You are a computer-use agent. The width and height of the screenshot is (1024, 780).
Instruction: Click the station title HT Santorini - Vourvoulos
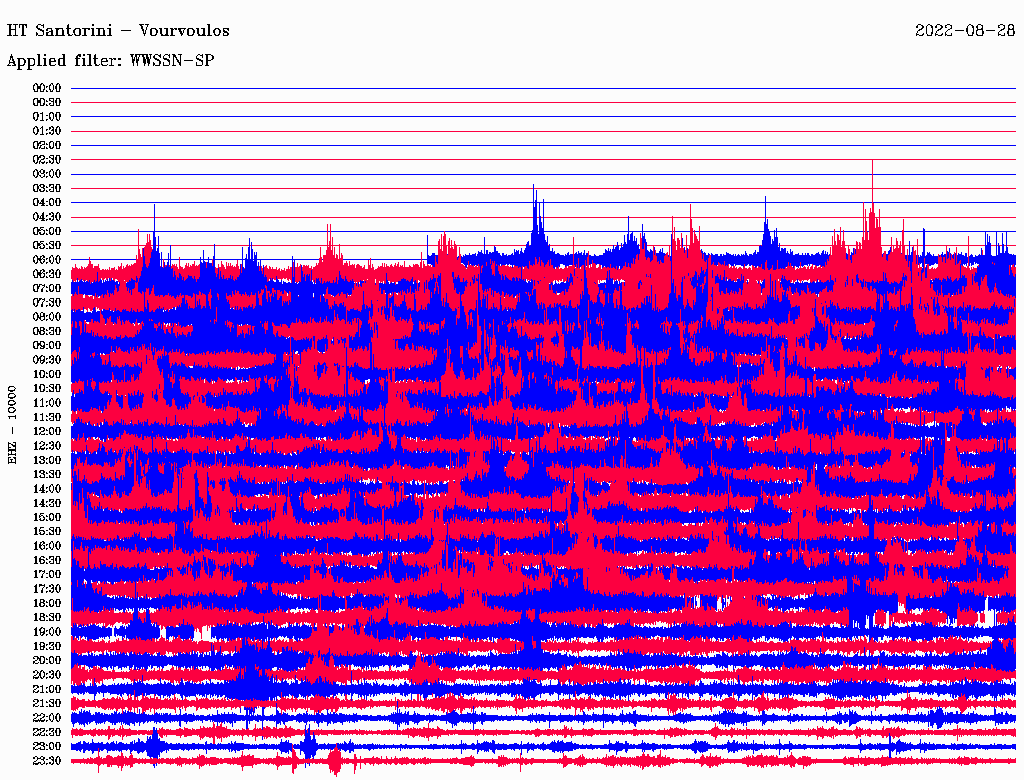(x=118, y=31)
